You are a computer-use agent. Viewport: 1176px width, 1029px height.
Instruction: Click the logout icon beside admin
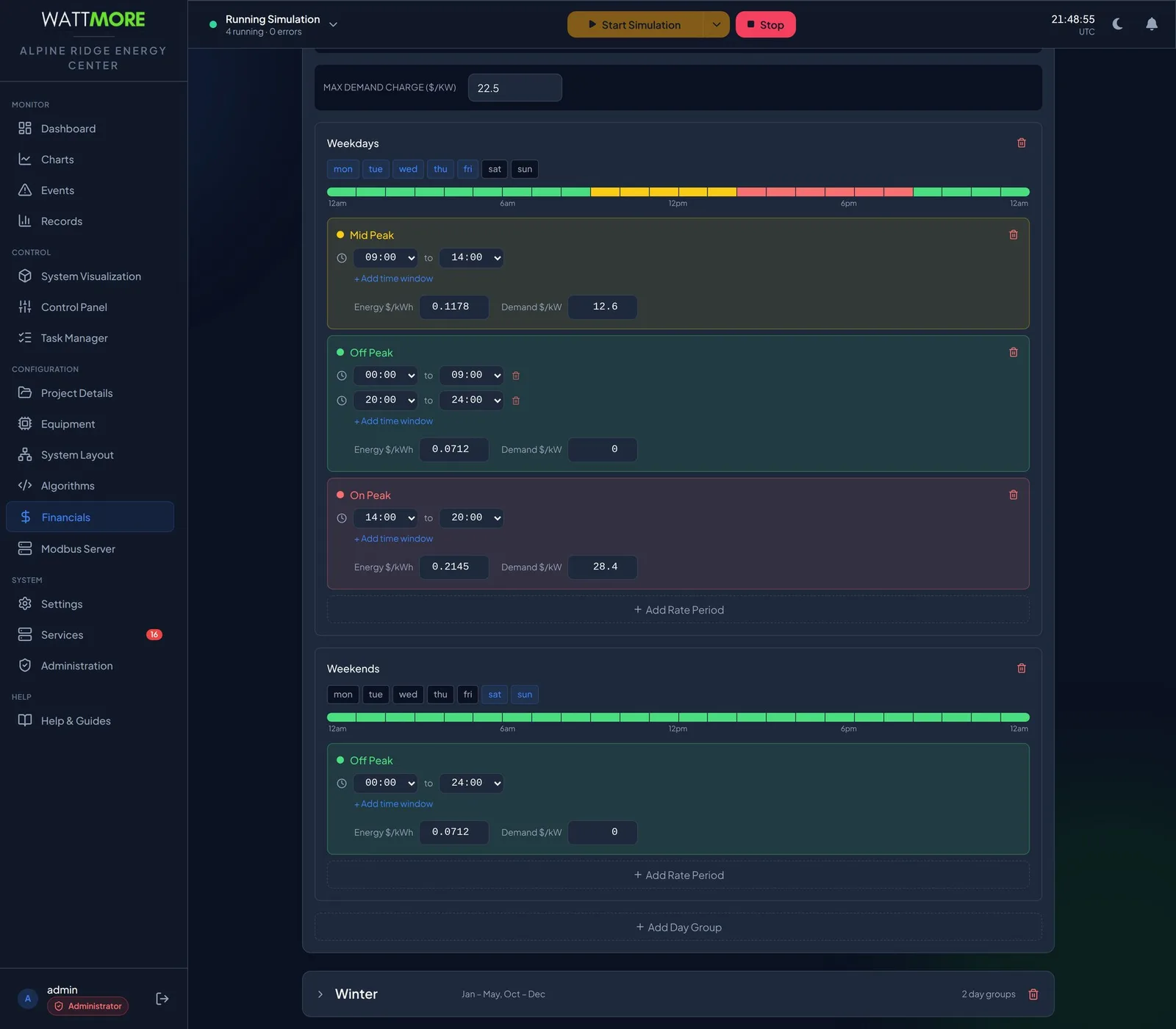point(162,998)
